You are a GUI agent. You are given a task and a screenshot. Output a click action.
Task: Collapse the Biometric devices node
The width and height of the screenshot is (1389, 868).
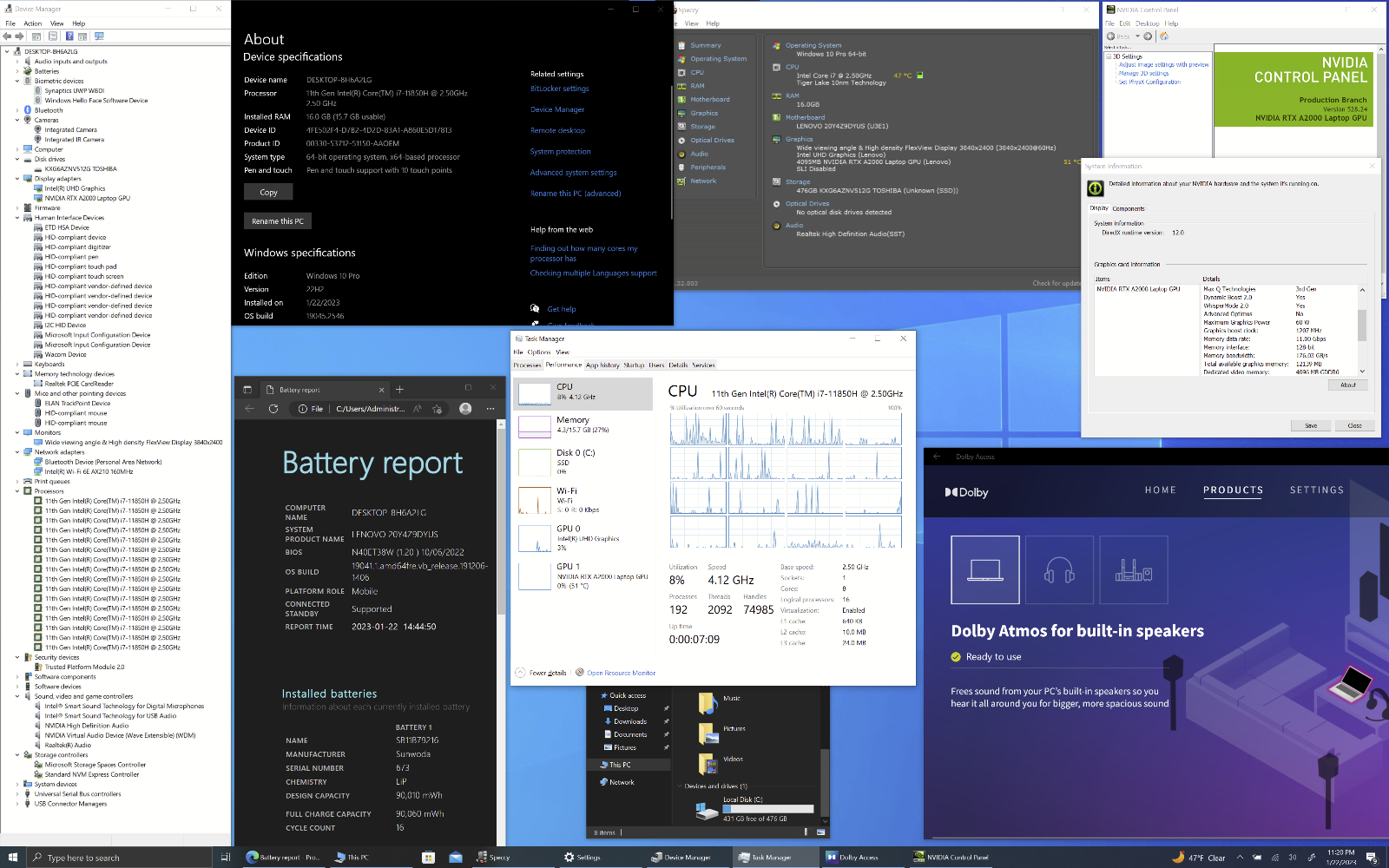(x=16, y=81)
